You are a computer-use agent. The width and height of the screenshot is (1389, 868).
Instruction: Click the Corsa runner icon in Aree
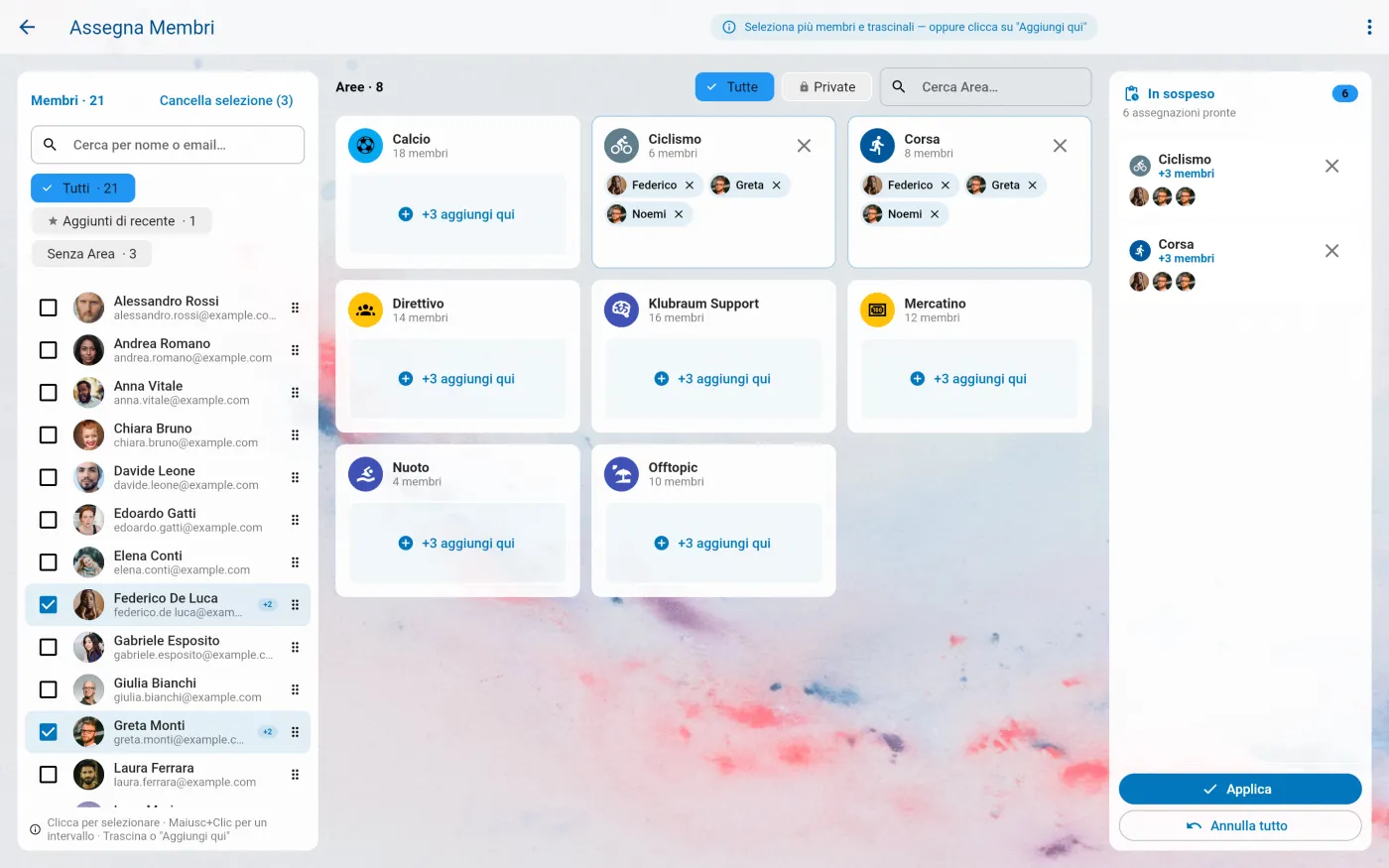click(877, 146)
